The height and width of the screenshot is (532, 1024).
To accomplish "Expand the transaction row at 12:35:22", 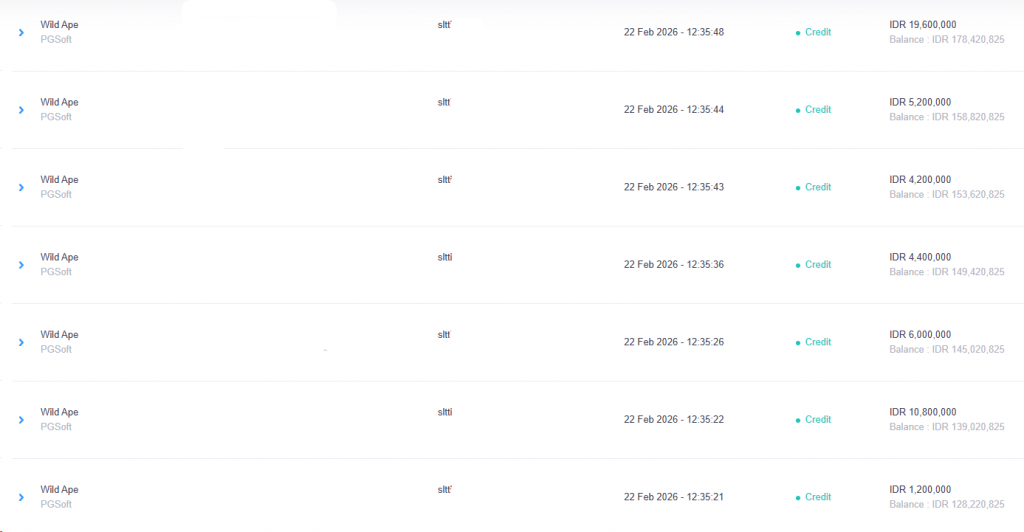I will click(21, 420).
